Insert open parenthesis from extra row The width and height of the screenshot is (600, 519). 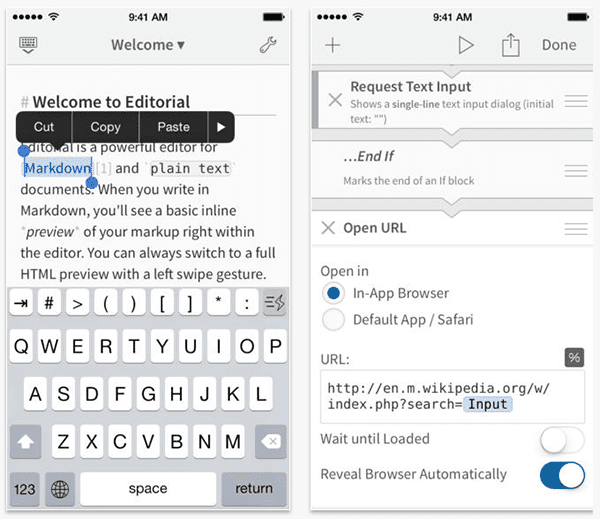(x=106, y=303)
